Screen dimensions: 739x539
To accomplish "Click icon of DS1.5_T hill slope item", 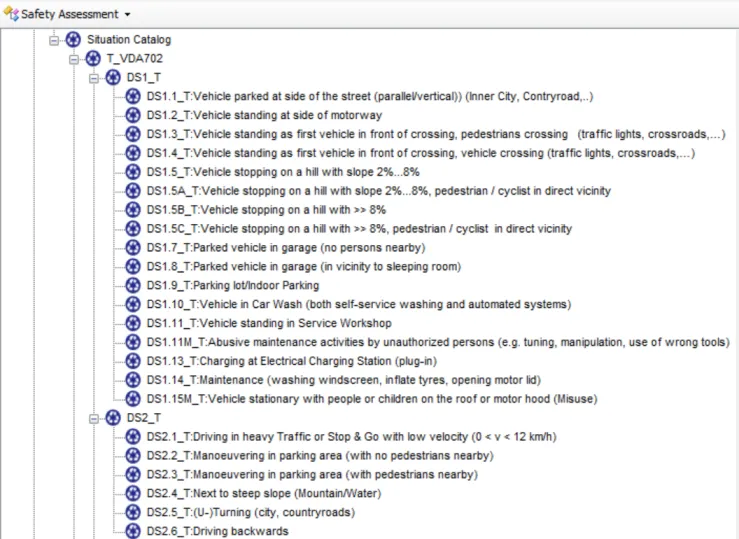I will [133, 172].
